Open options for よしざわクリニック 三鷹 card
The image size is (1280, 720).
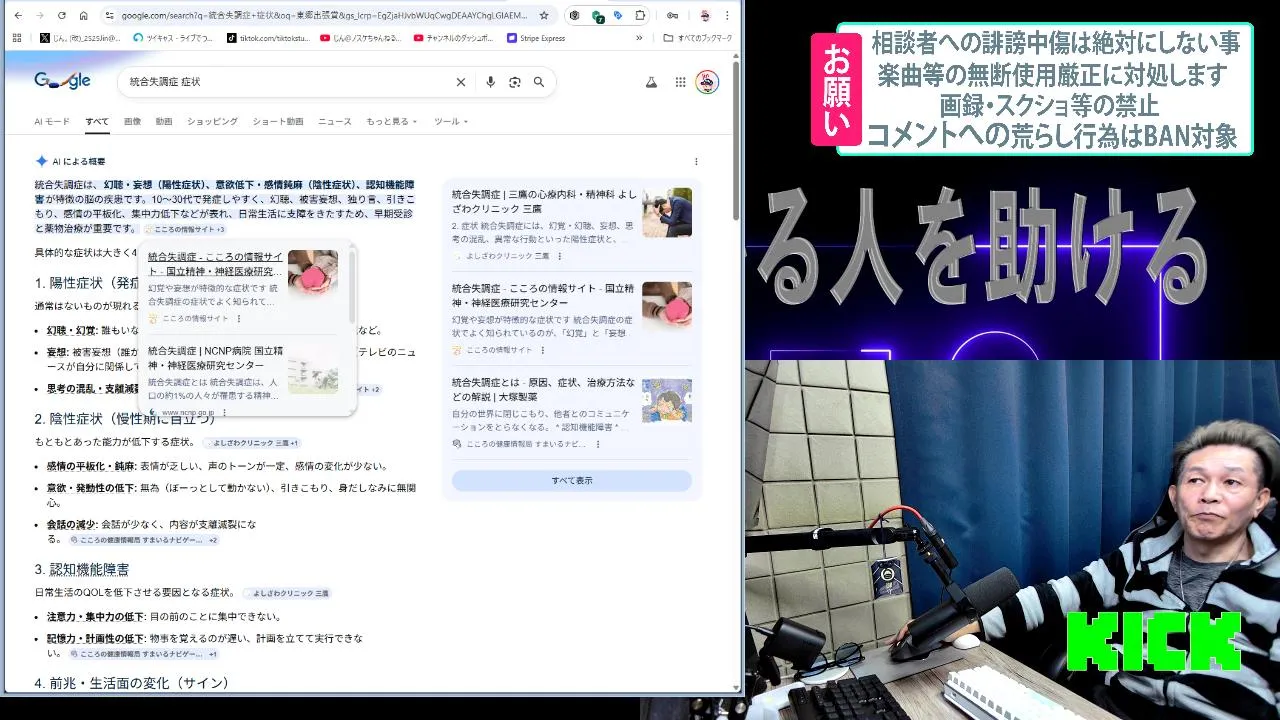click(x=559, y=256)
